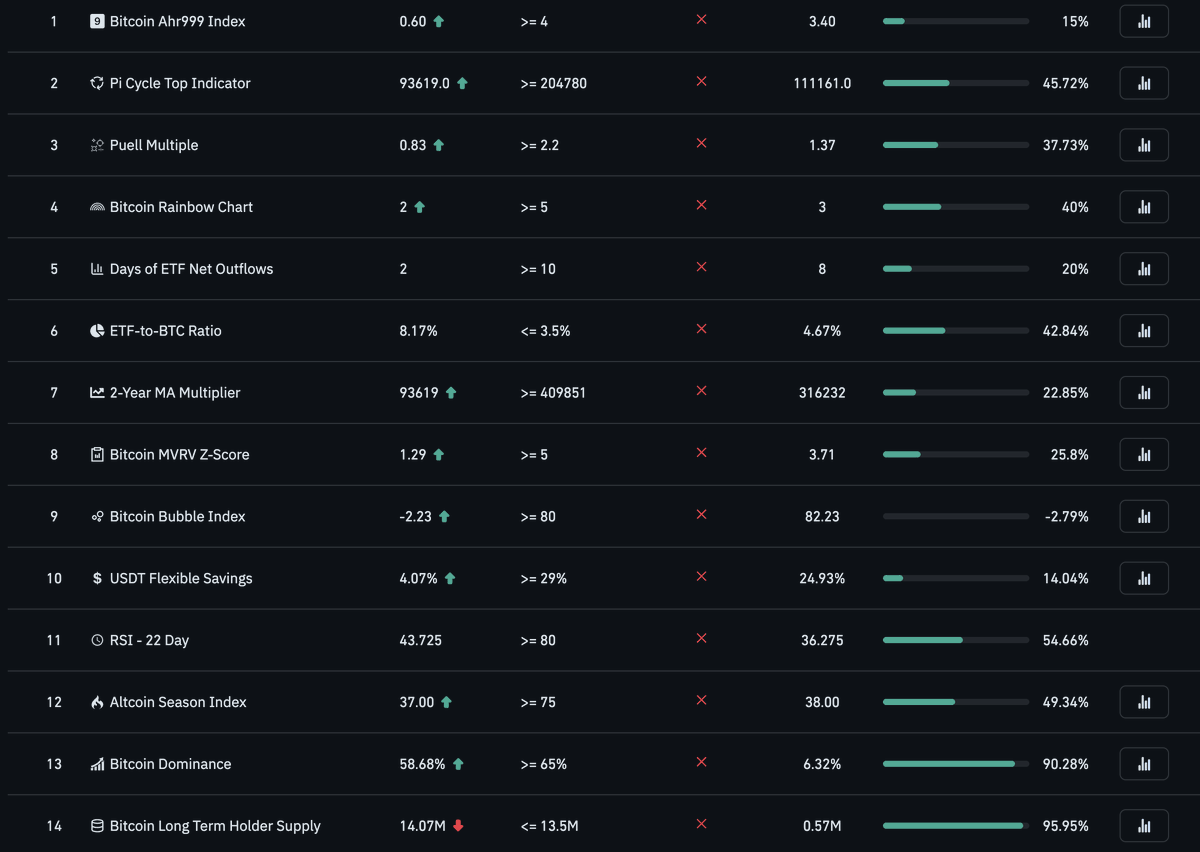Click the distance value 0.57M
Screen dimensions: 1200x852
[x=822, y=826]
